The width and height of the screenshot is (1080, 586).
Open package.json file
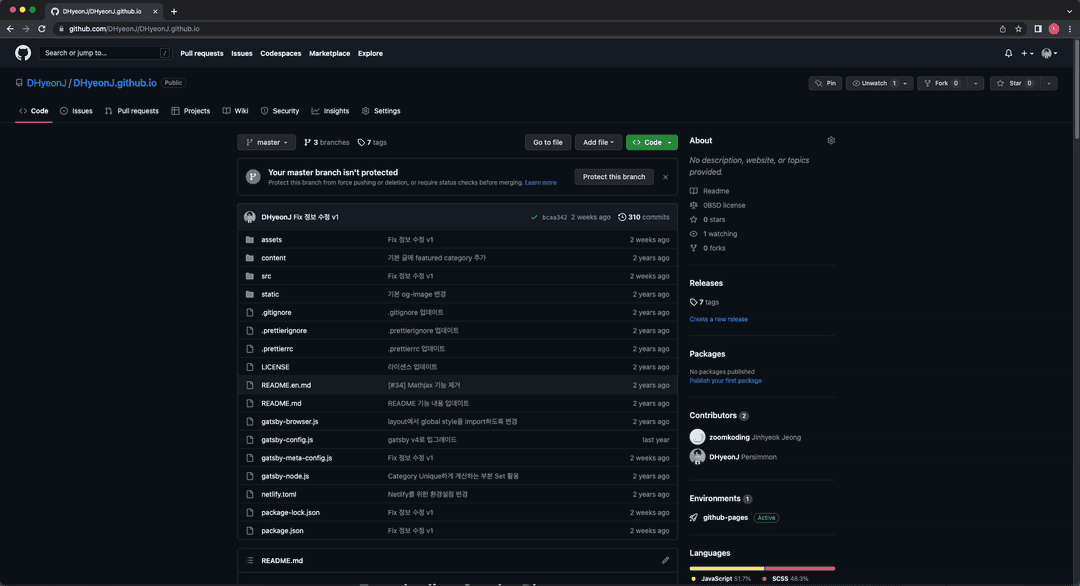[x=282, y=531]
